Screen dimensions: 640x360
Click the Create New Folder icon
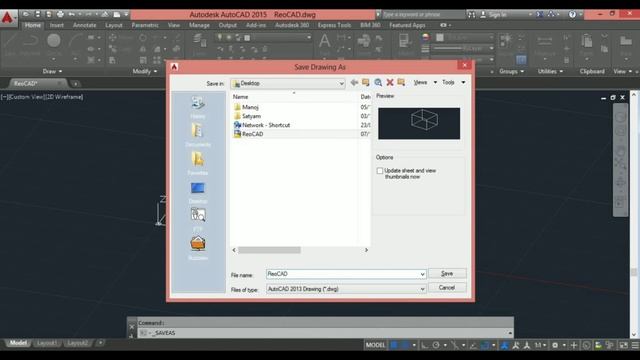point(401,82)
